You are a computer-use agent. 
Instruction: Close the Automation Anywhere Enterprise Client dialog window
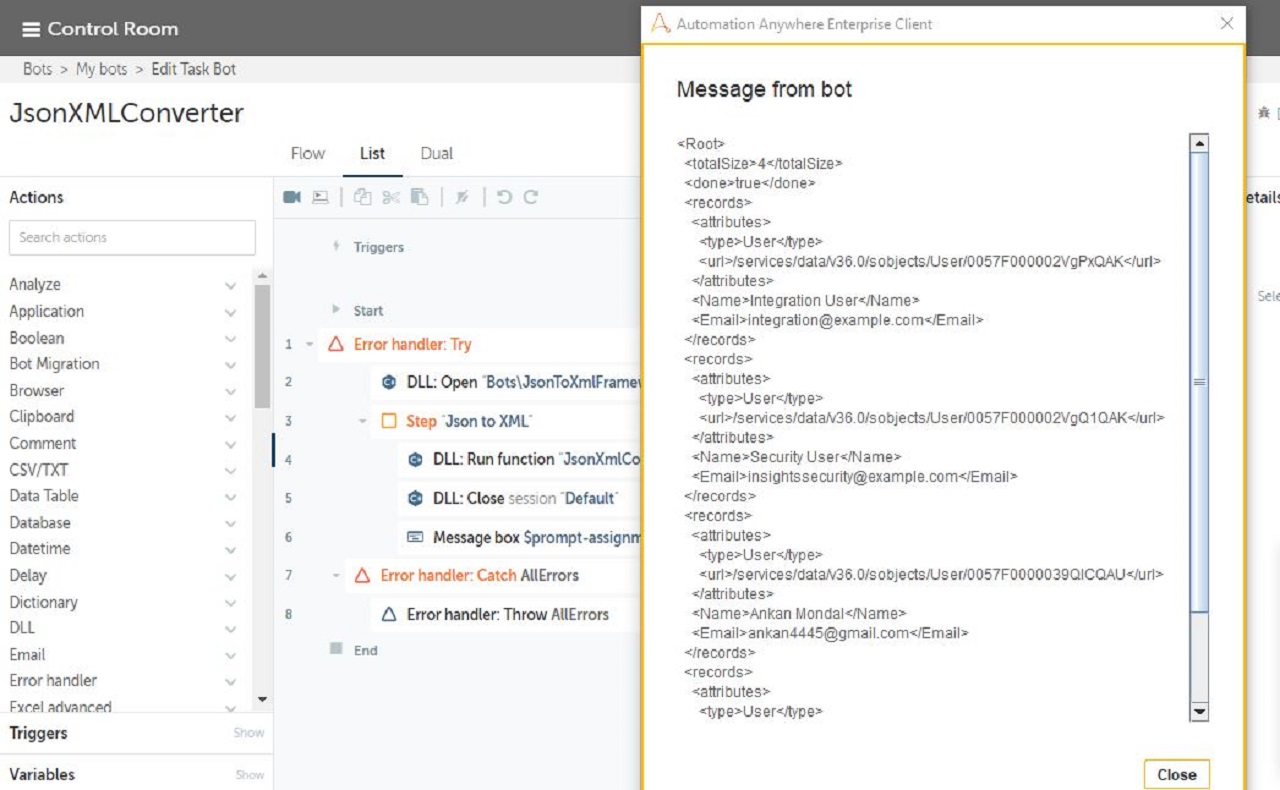click(x=1227, y=23)
